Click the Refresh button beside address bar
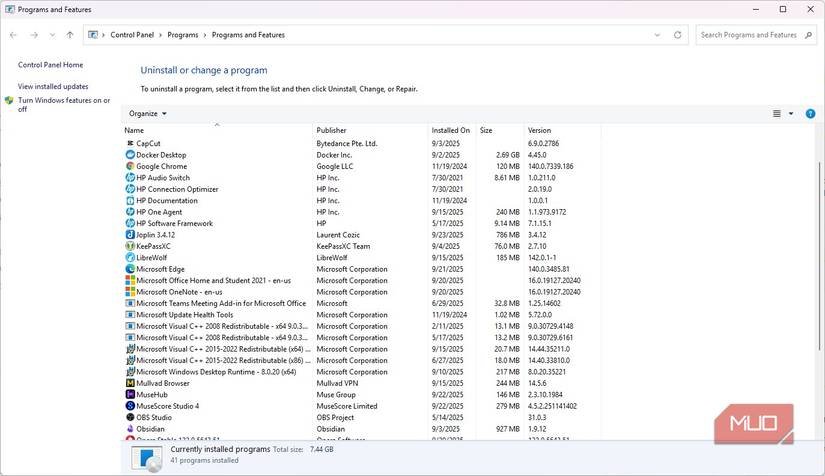The width and height of the screenshot is (825, 476). 677,35
